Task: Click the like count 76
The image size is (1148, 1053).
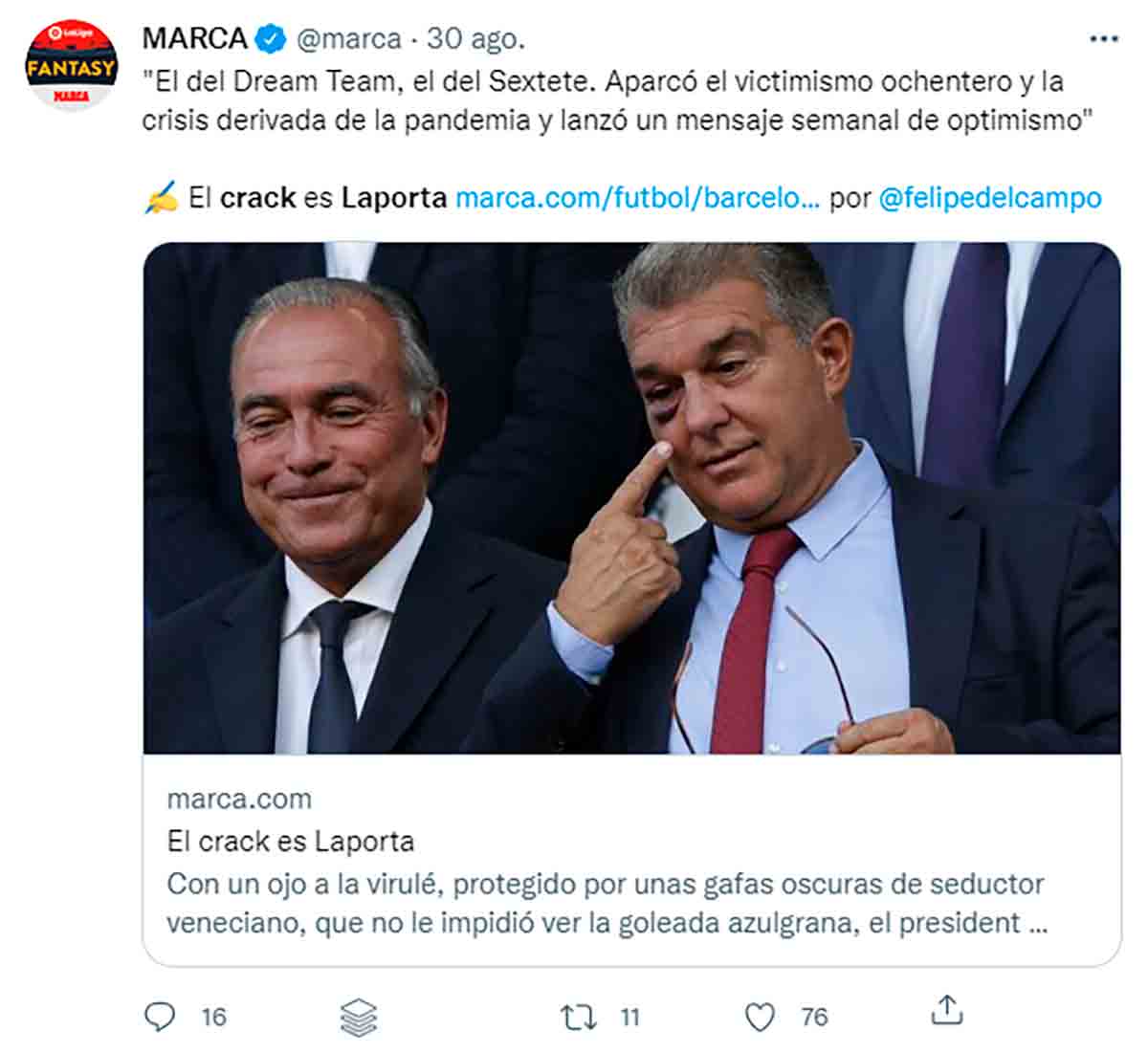Action: 814,1017
